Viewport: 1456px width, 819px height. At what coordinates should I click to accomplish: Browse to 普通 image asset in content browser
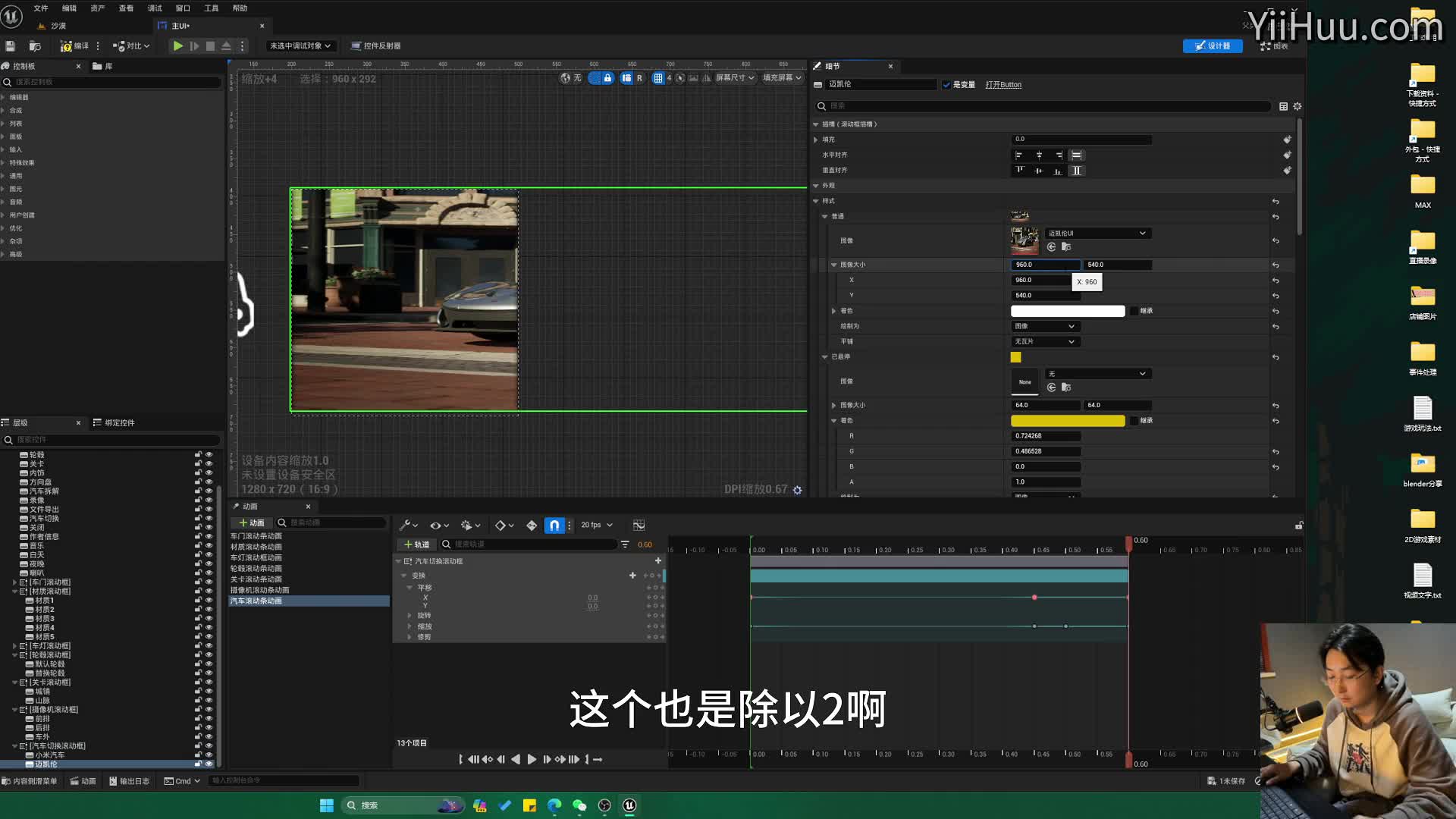tap(1066, 246)
